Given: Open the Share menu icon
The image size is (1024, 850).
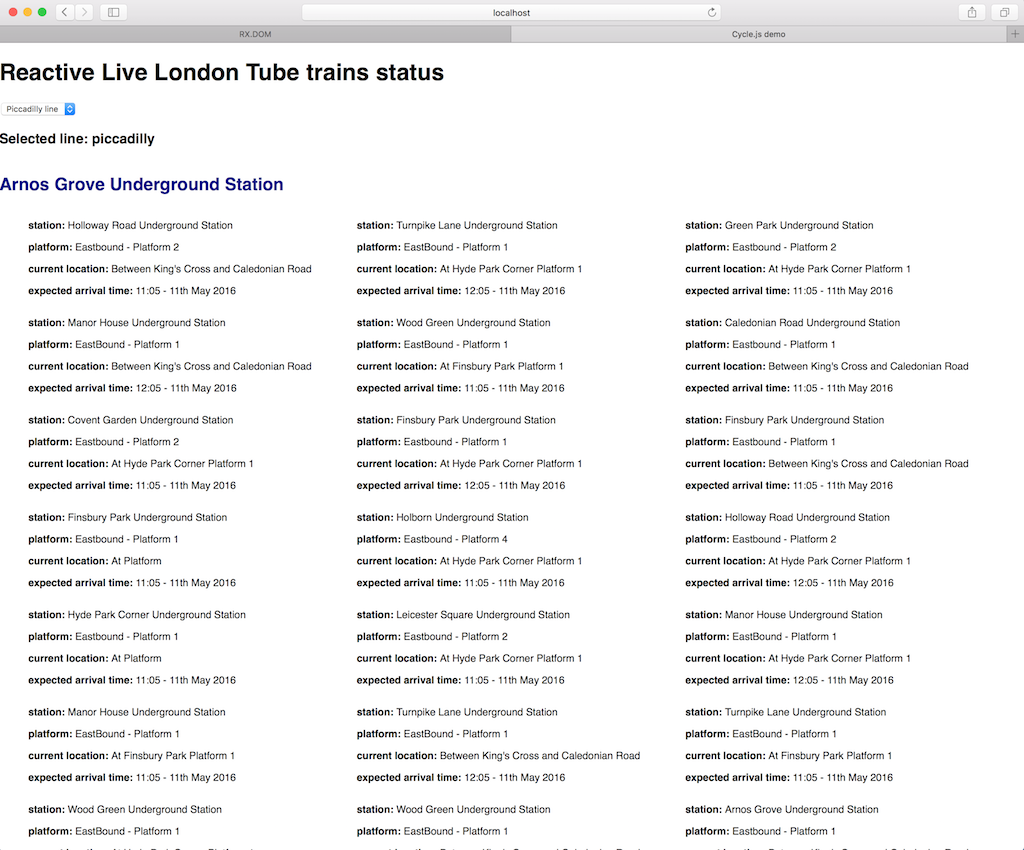Looking at the screenshot, I should point(971,12).
